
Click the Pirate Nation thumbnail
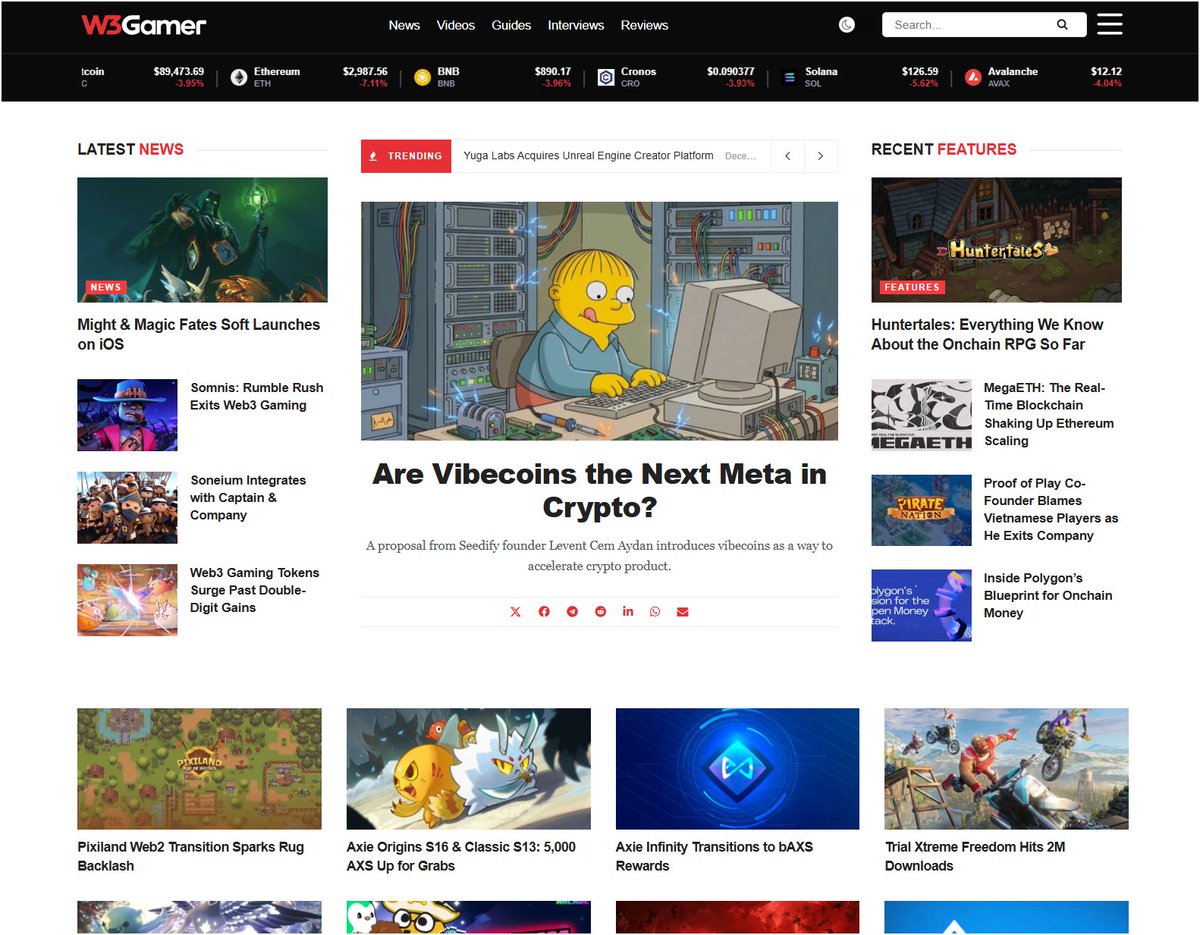[x=921, y=510]
